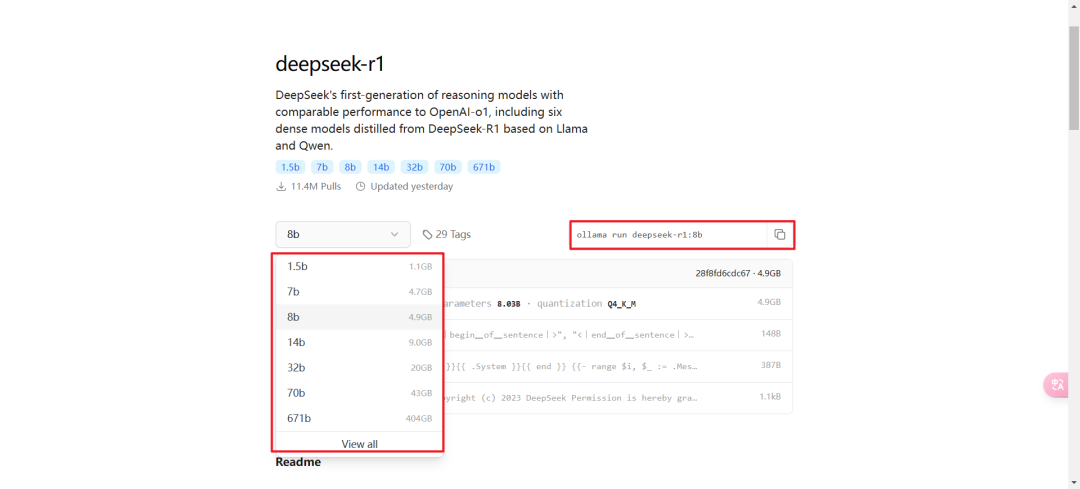Collapse the 8b model size dropdown
Viewport: 1080px width, 489px height.
pos(343,234)
